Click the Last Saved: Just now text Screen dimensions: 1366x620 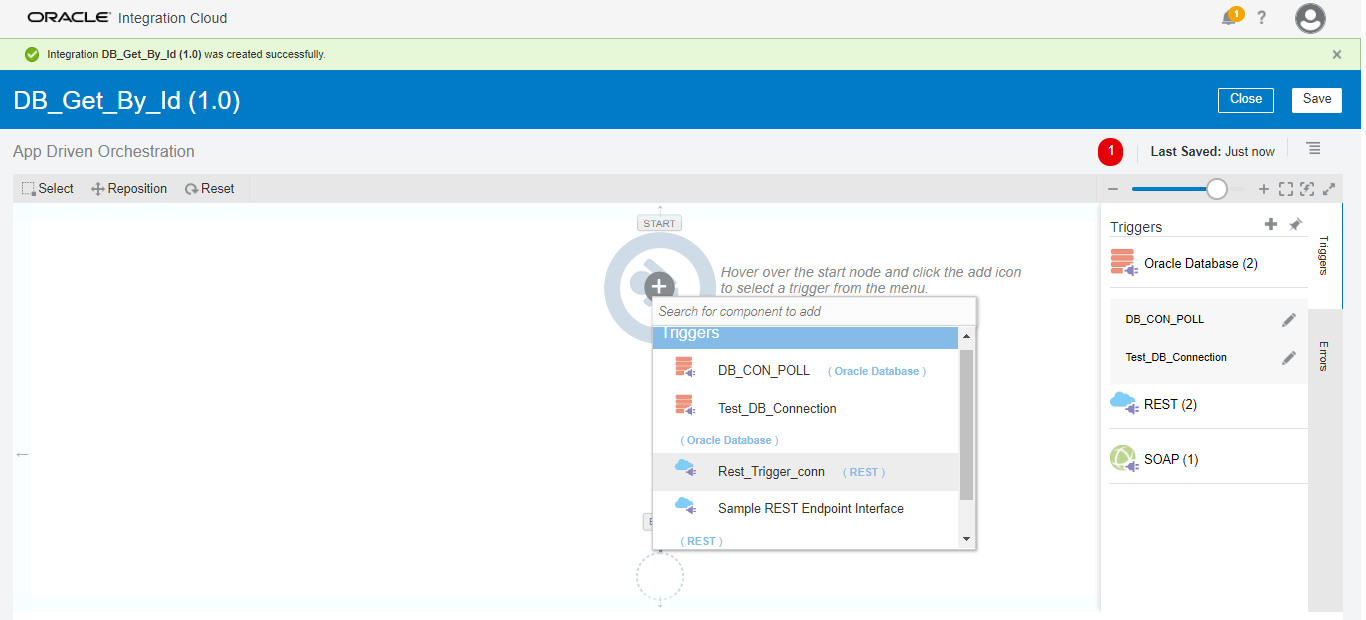click(x=1213, y=152)
